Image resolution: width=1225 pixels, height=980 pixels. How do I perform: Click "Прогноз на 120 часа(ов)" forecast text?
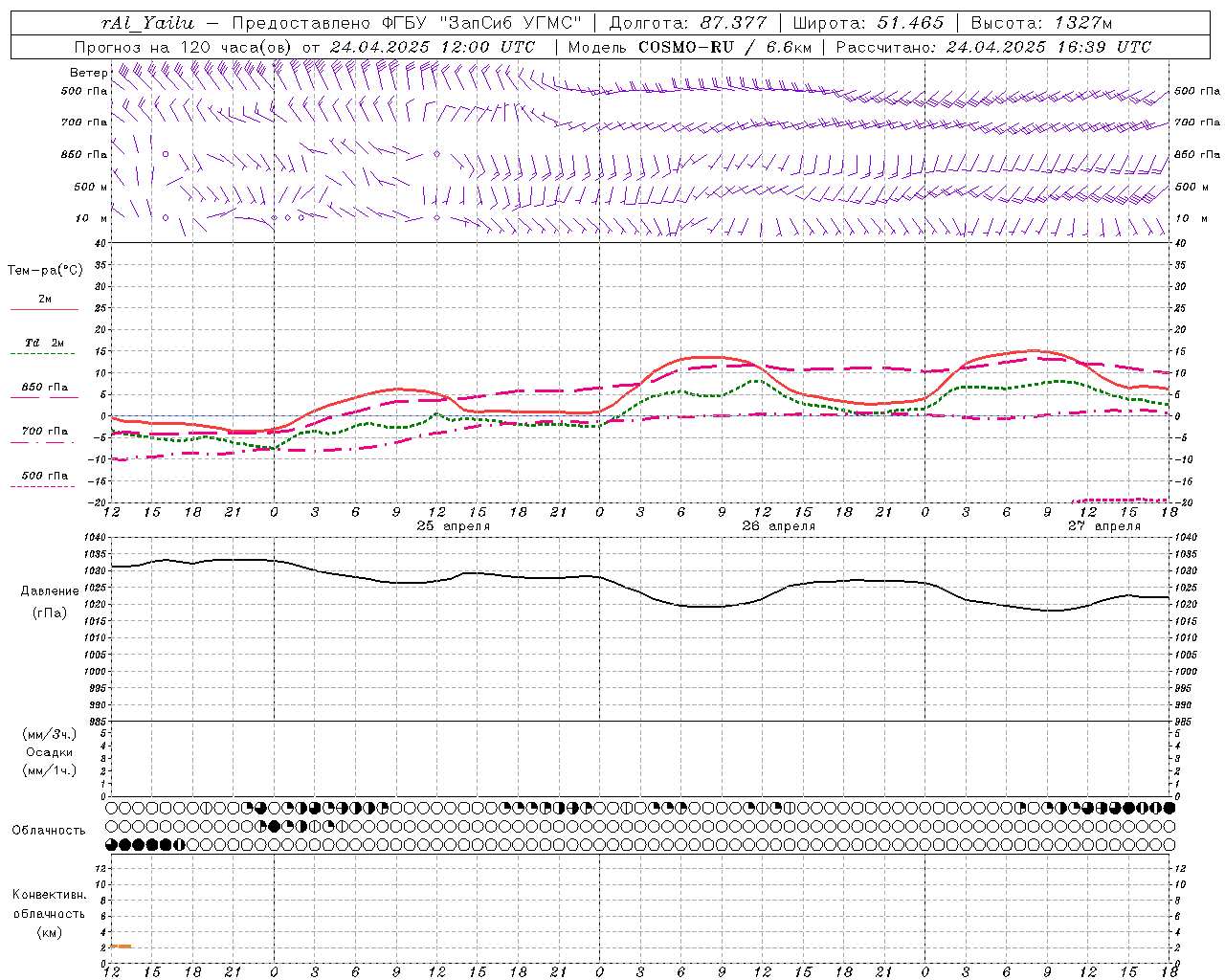[184, 47]
